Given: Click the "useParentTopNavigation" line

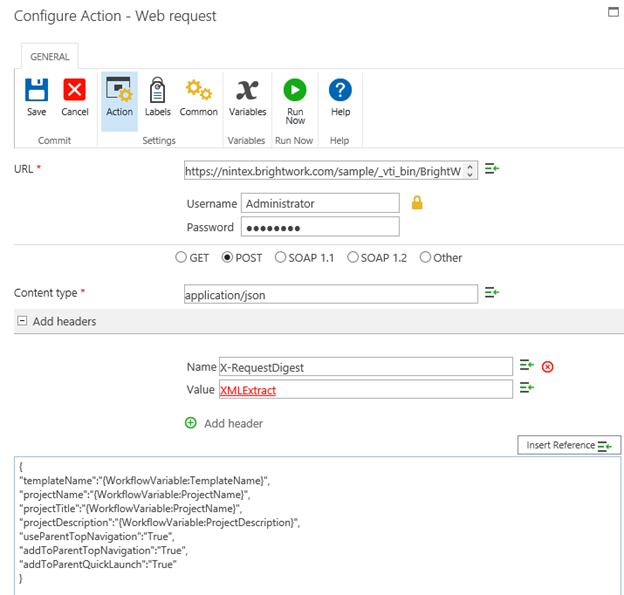Looking at the screenshot, I should tap(97, 536).
